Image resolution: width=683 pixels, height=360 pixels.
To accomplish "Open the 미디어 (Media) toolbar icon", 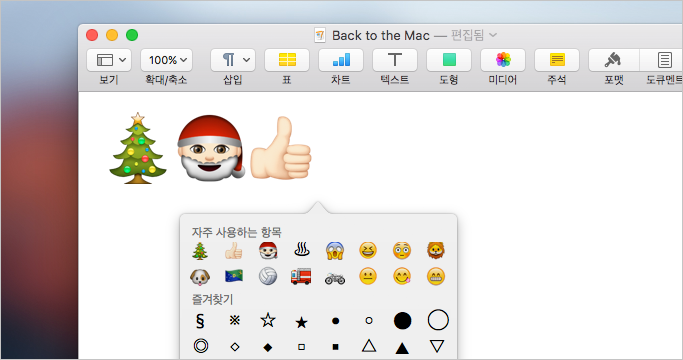I will (503, 60).
